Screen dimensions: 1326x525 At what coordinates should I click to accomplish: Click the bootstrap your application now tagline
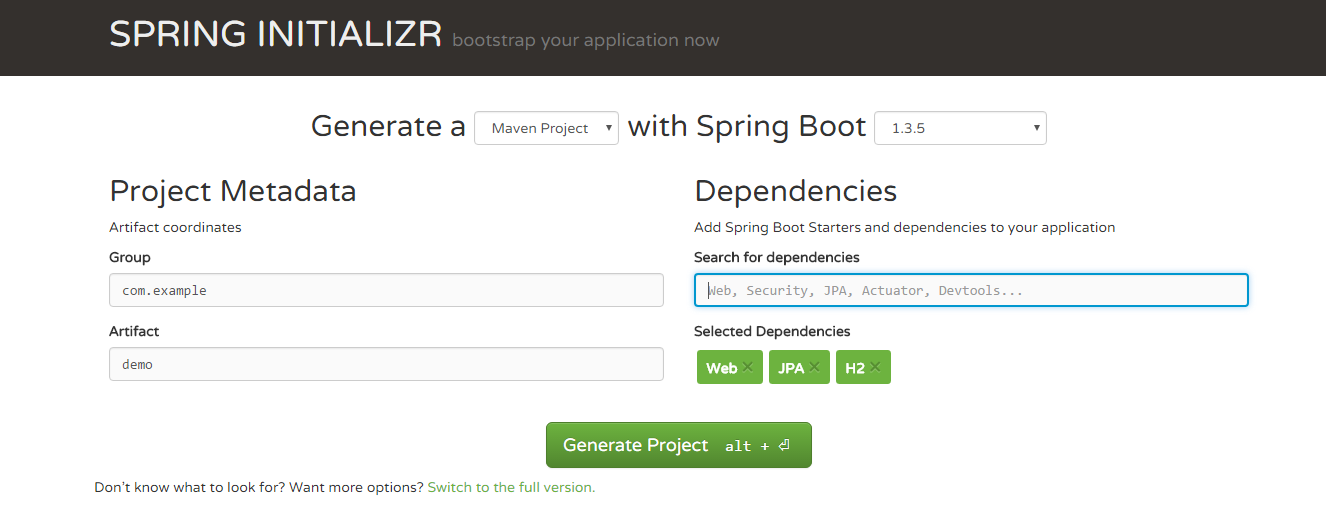[586, 41]
